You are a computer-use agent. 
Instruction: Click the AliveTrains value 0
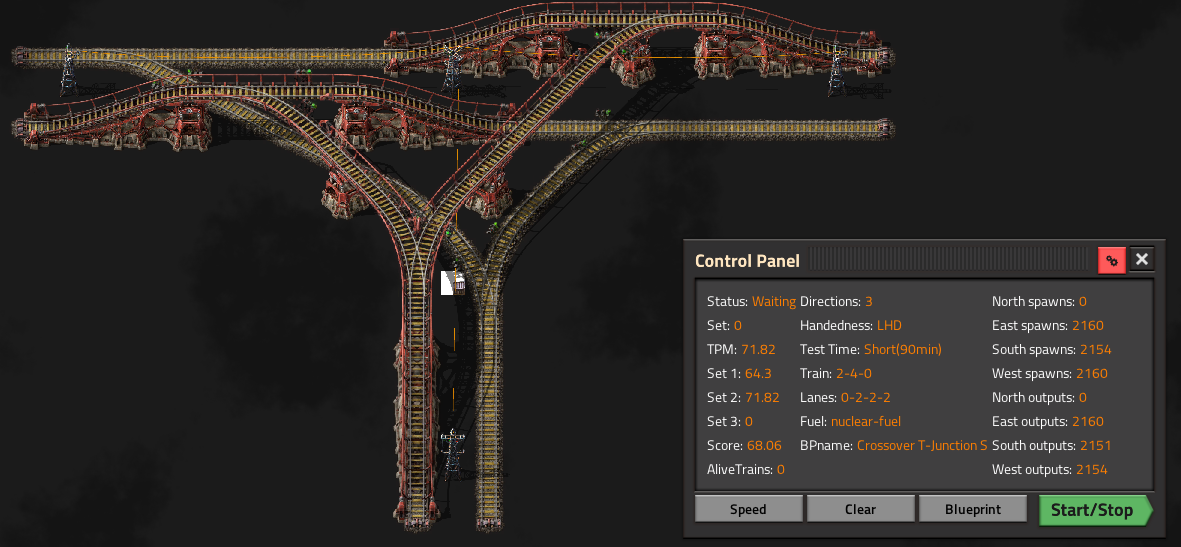tap(780, 469)
